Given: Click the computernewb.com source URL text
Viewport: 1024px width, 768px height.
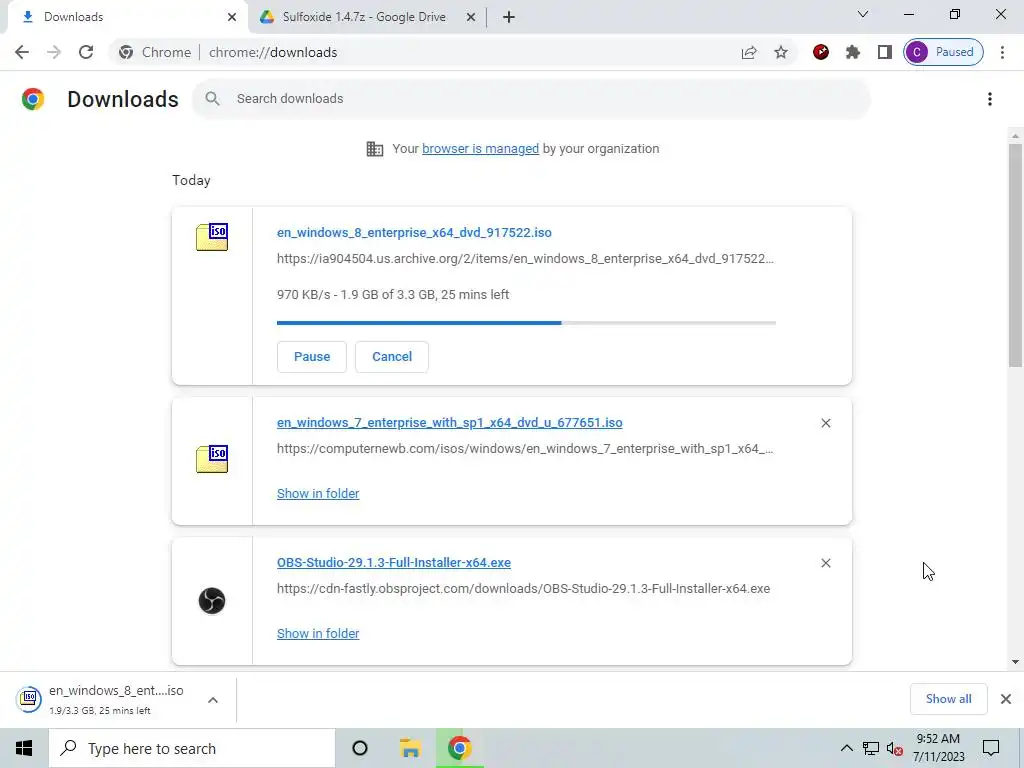Looking at the screenshot, I should (x=525, y=449).
